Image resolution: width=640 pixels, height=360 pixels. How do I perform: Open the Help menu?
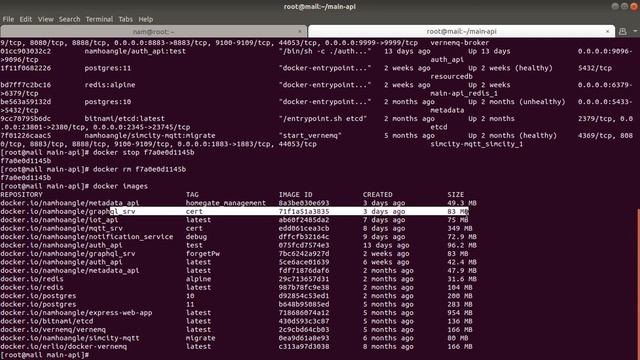tap(146, 19)
